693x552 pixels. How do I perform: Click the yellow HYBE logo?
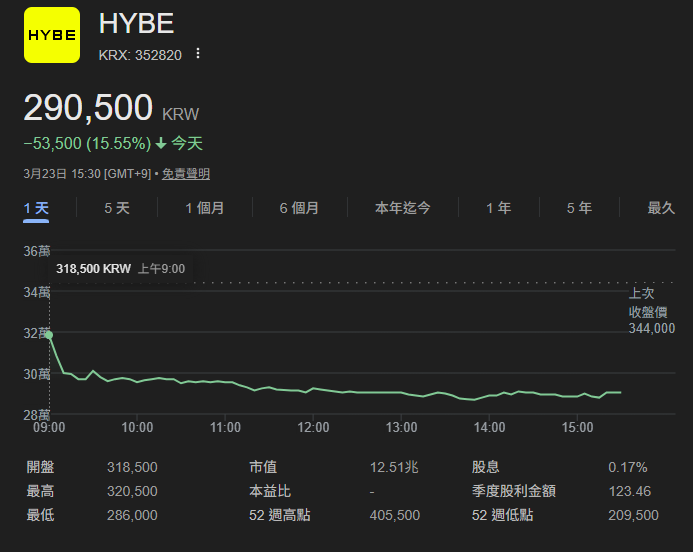click(52, 35)
